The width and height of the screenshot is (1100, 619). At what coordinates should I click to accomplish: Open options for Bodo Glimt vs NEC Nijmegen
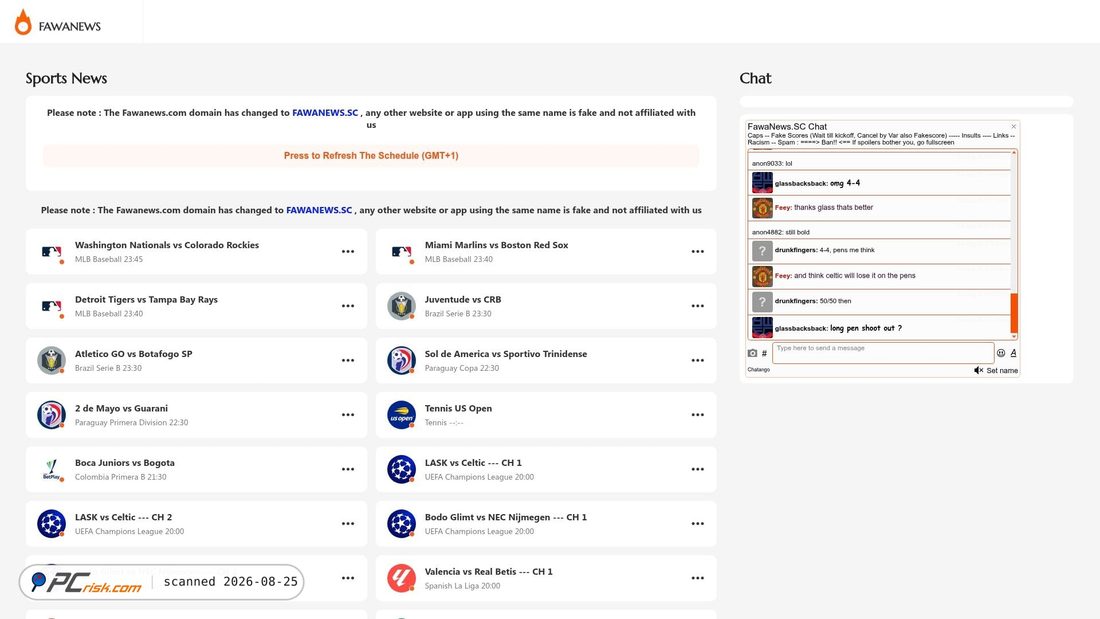coord(697,524)
